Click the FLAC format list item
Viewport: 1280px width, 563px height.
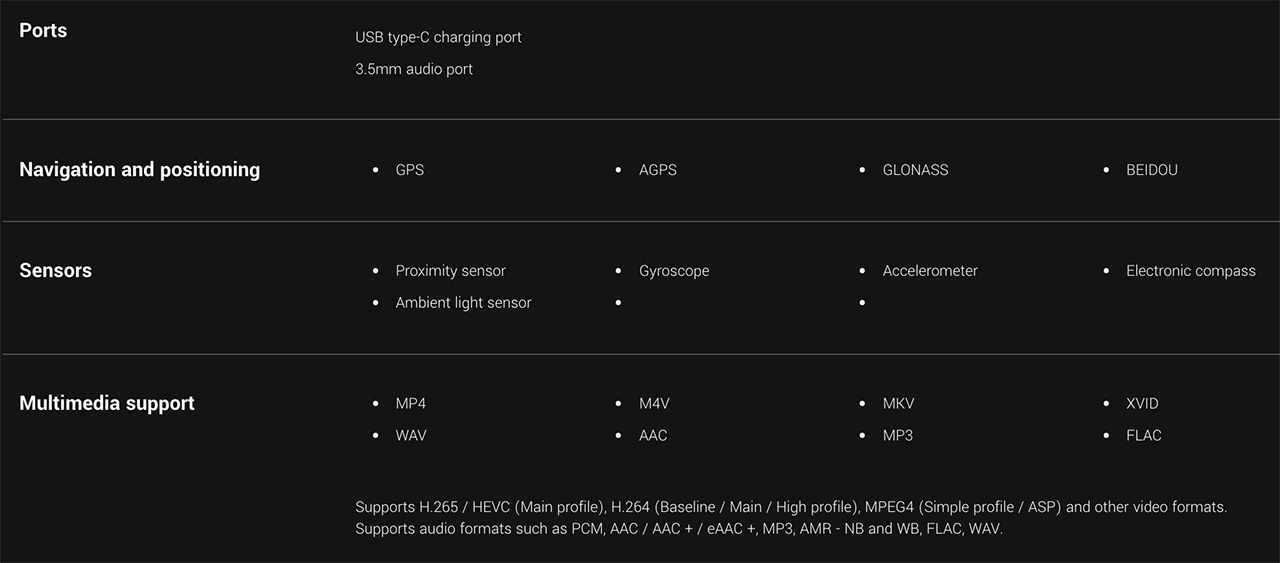click(1143, 436)
